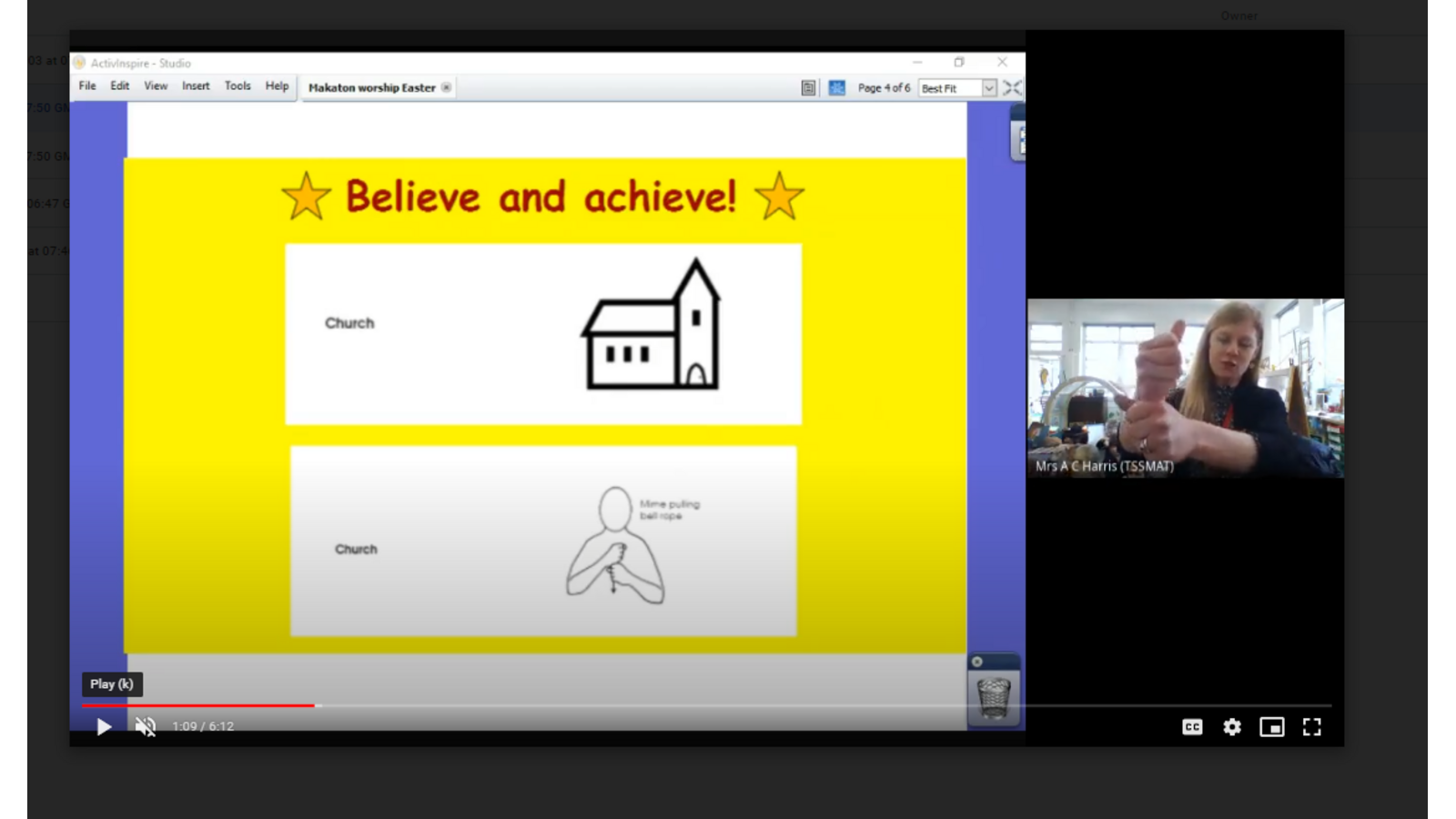Screen dimensions: 1456x819
Task: Select the Makaton worship Easter tab
Action: [371, 88]
